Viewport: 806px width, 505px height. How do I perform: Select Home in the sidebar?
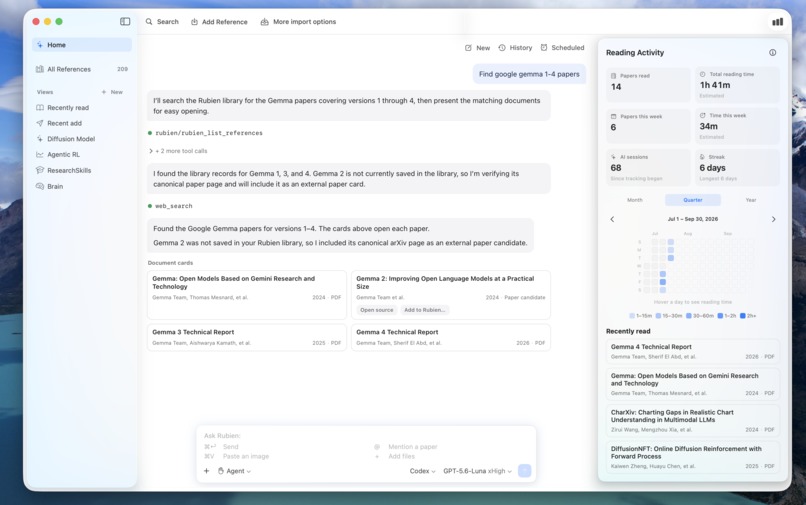(x=82, y=45)
